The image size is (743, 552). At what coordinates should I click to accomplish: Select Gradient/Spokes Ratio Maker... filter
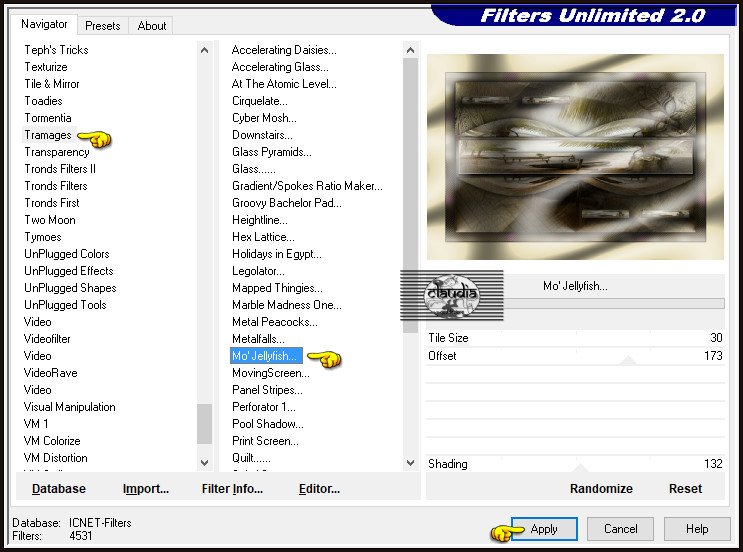pos(307,186)
